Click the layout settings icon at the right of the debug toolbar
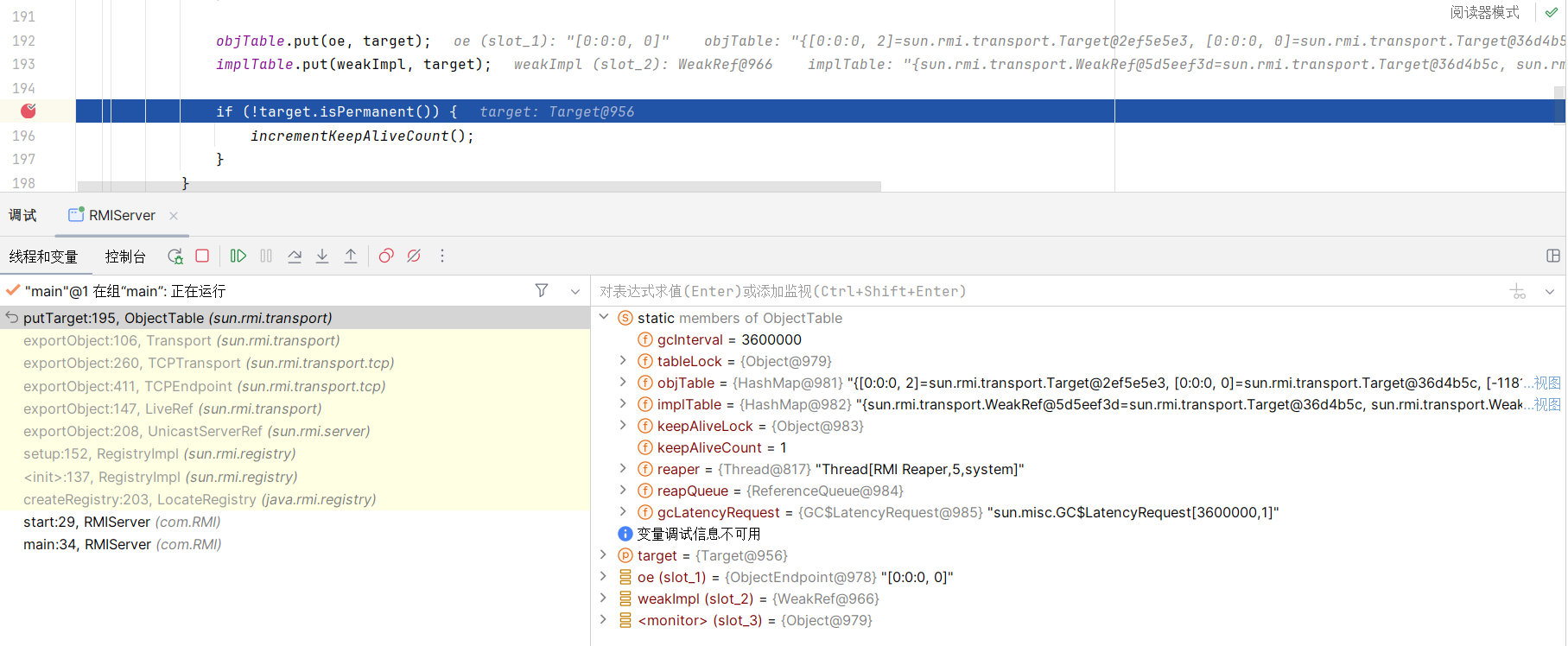The image size is (1568, 646). (x=1552, y=256)
